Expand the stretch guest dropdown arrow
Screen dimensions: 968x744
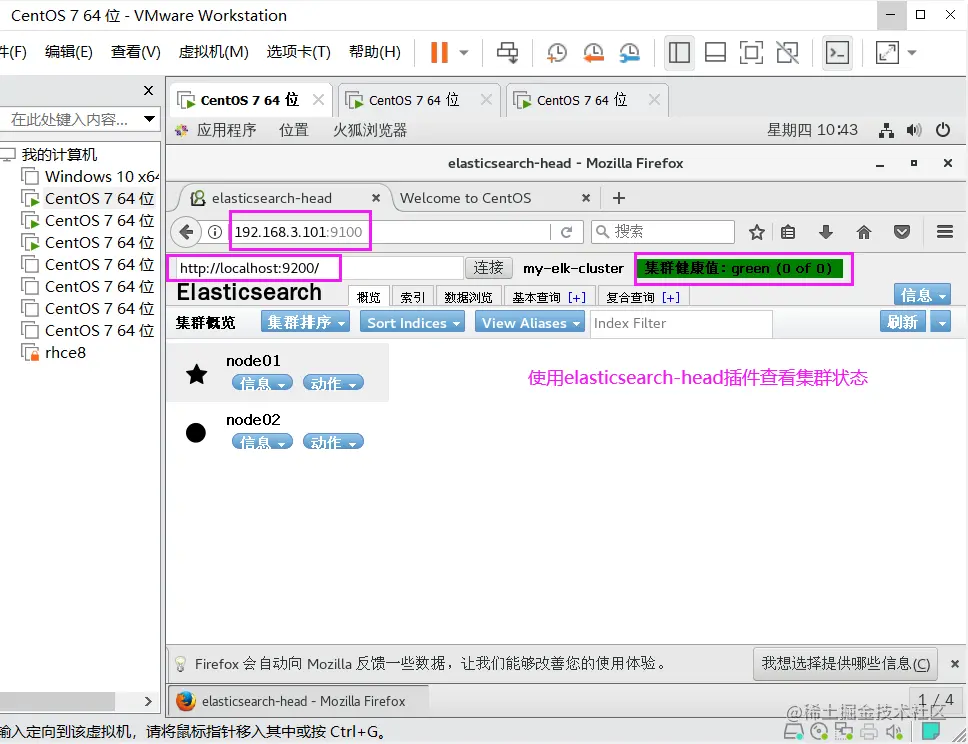[912, 53]
